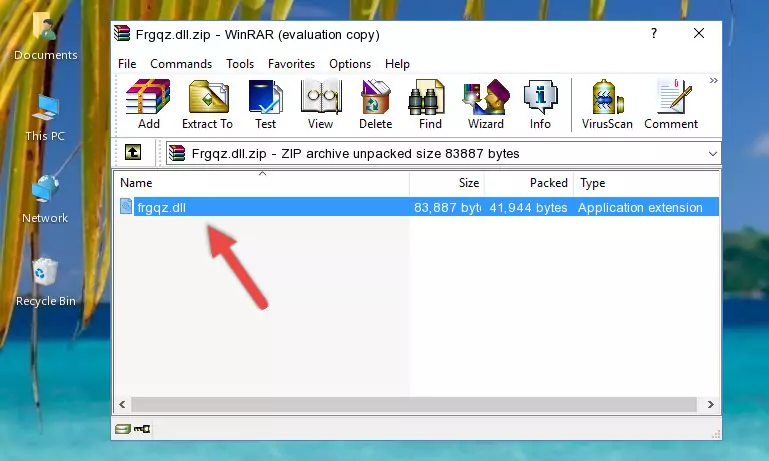Open the View file tool
Image resolution: width=769 pixels, height=461 pixels.
point(321,104)
